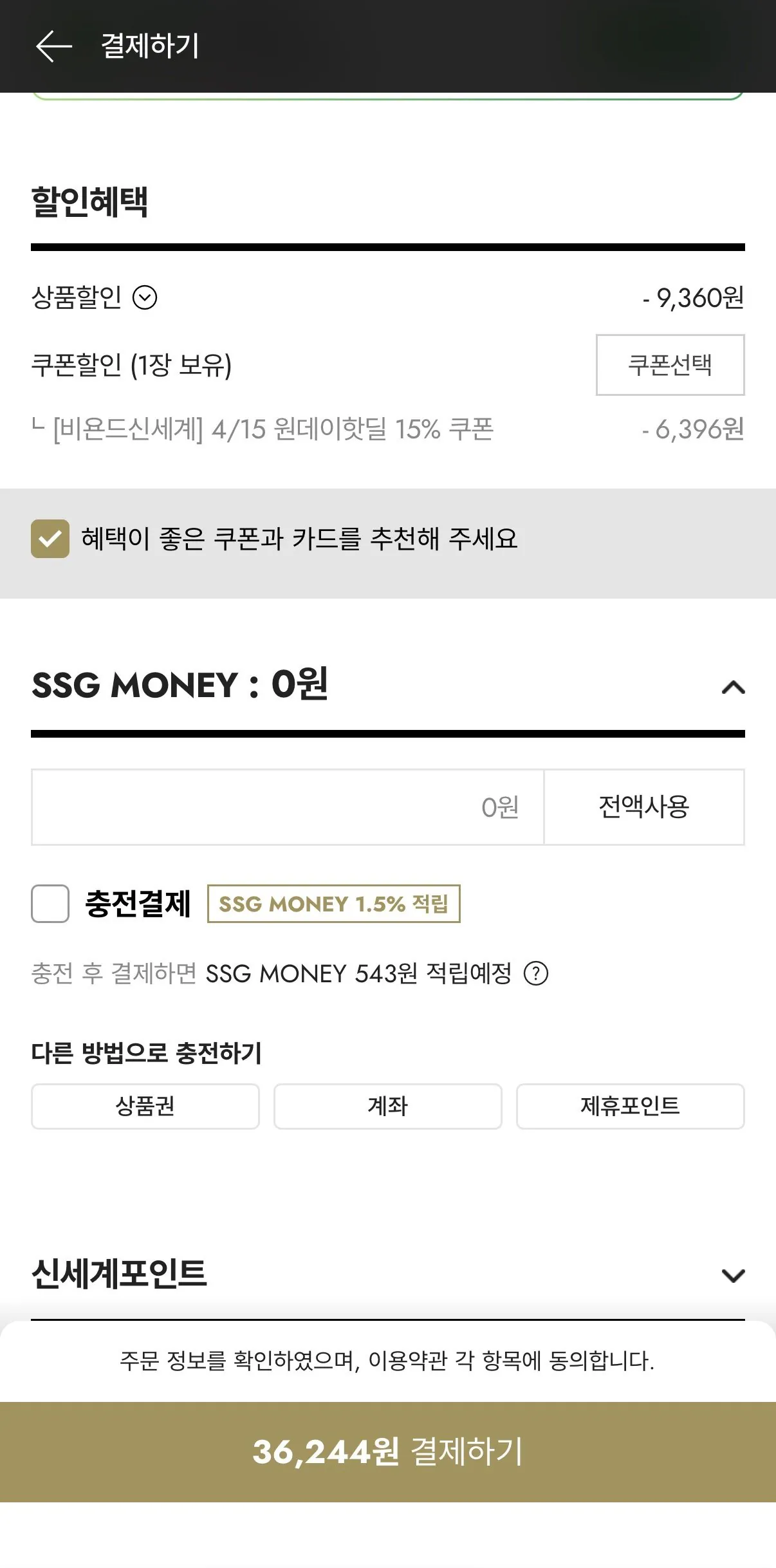Choose 제휴포인트 to recharge
Screen dimensions: 776x1568
[631, 1106]
